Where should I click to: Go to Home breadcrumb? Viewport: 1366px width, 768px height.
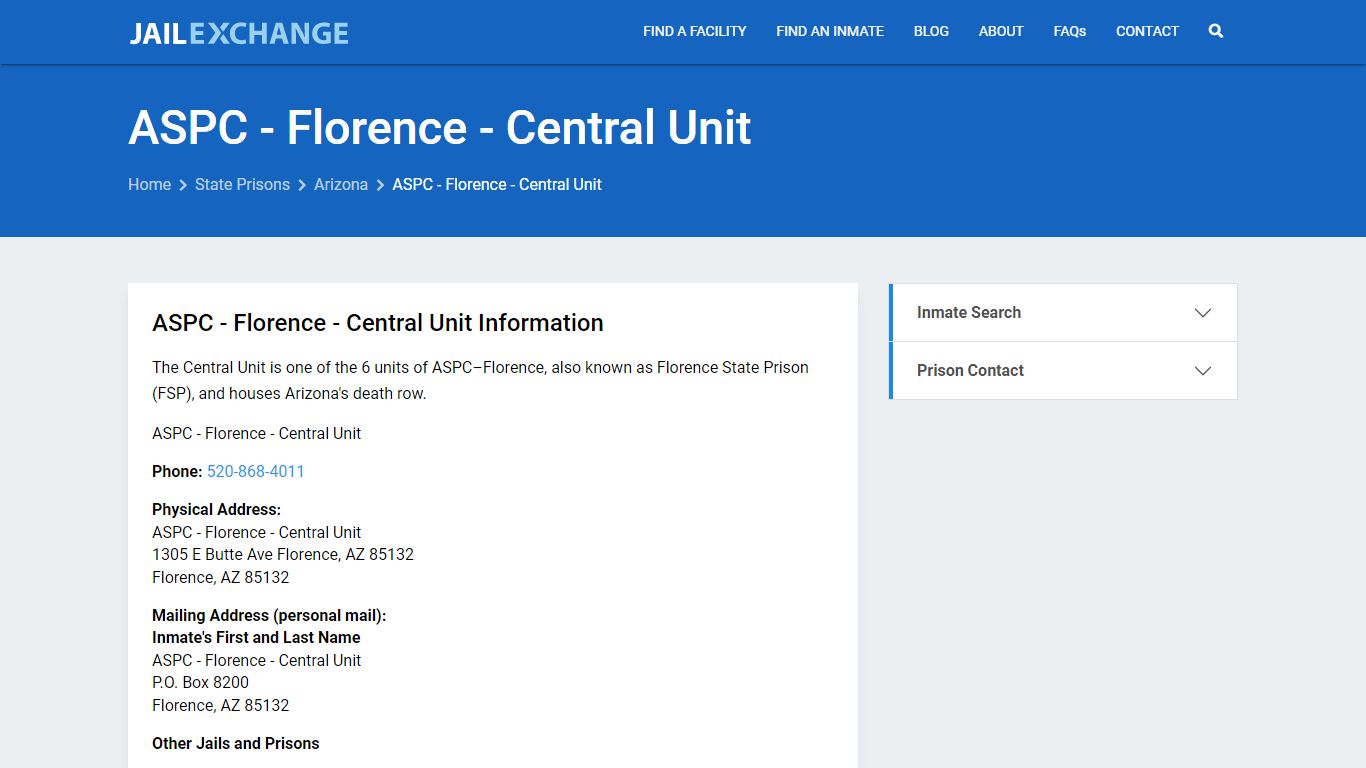(x=149, y=184)
